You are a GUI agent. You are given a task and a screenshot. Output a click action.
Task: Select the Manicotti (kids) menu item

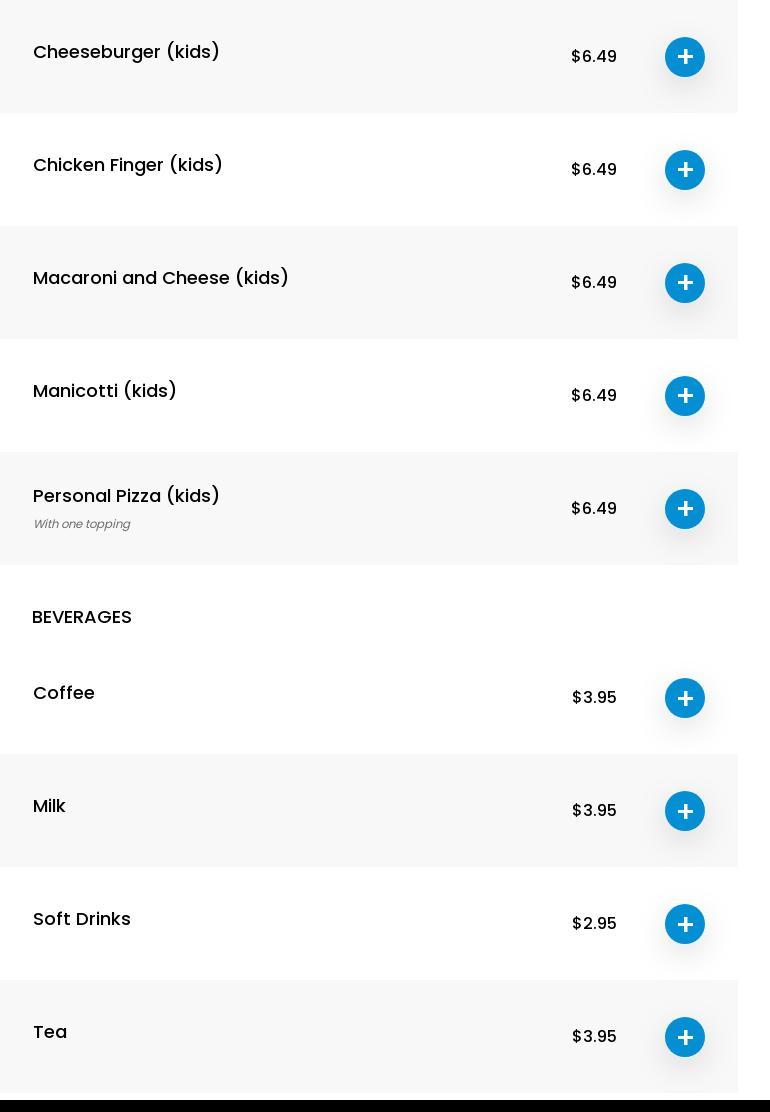pyautogui.click(x=105, y=391)
